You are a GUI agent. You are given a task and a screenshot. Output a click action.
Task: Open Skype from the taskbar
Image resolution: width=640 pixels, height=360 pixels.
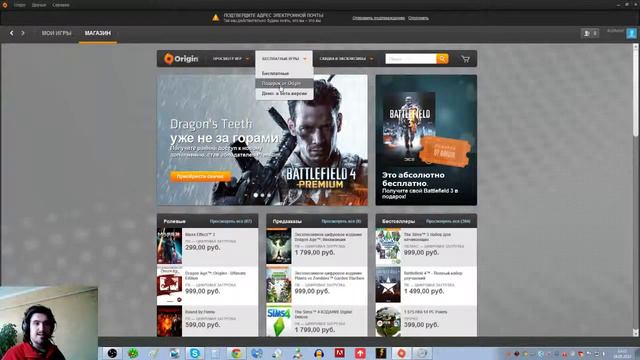195,353
